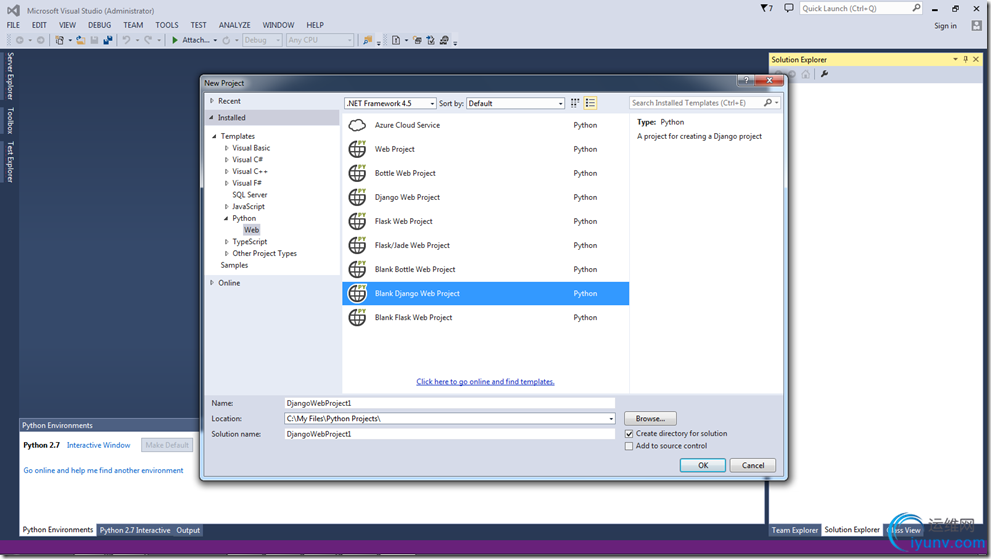Open the Toolbox side tab

point(10,120)
